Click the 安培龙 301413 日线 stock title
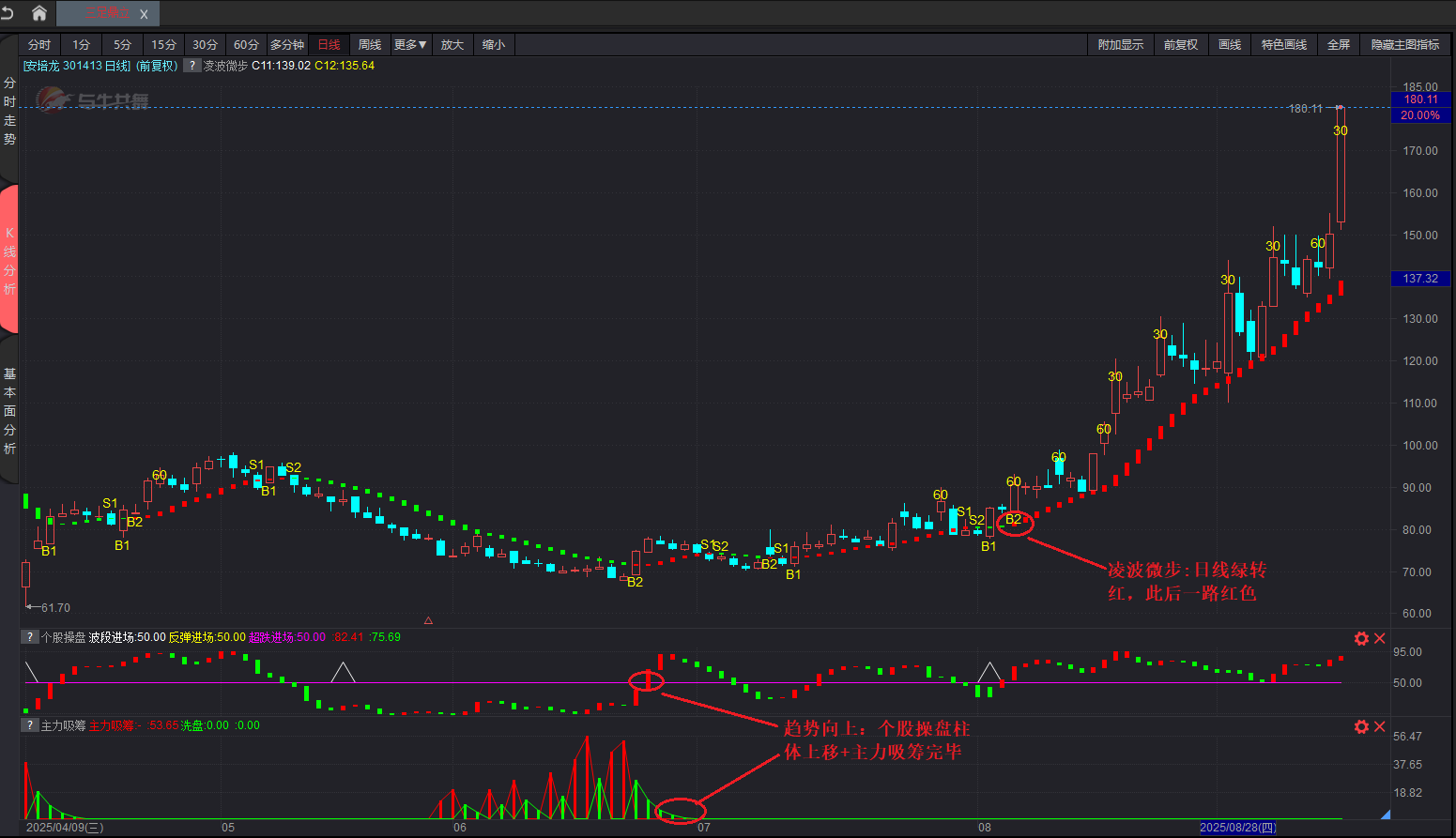The image size is (1456, 838). coord(77,66)
